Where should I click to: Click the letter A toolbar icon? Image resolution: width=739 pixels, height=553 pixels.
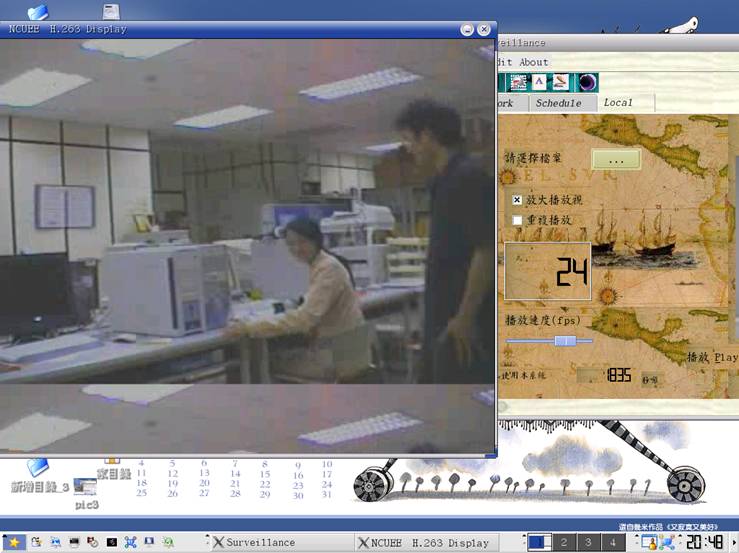click(540, 83)
